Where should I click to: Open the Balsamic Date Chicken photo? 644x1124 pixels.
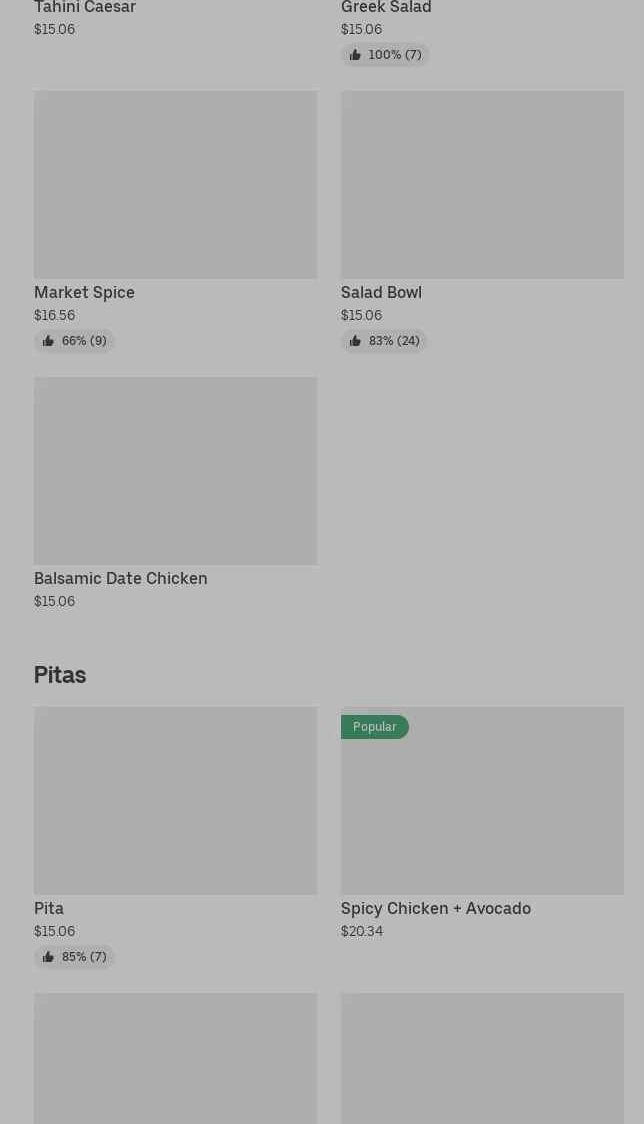pos(175,471)
